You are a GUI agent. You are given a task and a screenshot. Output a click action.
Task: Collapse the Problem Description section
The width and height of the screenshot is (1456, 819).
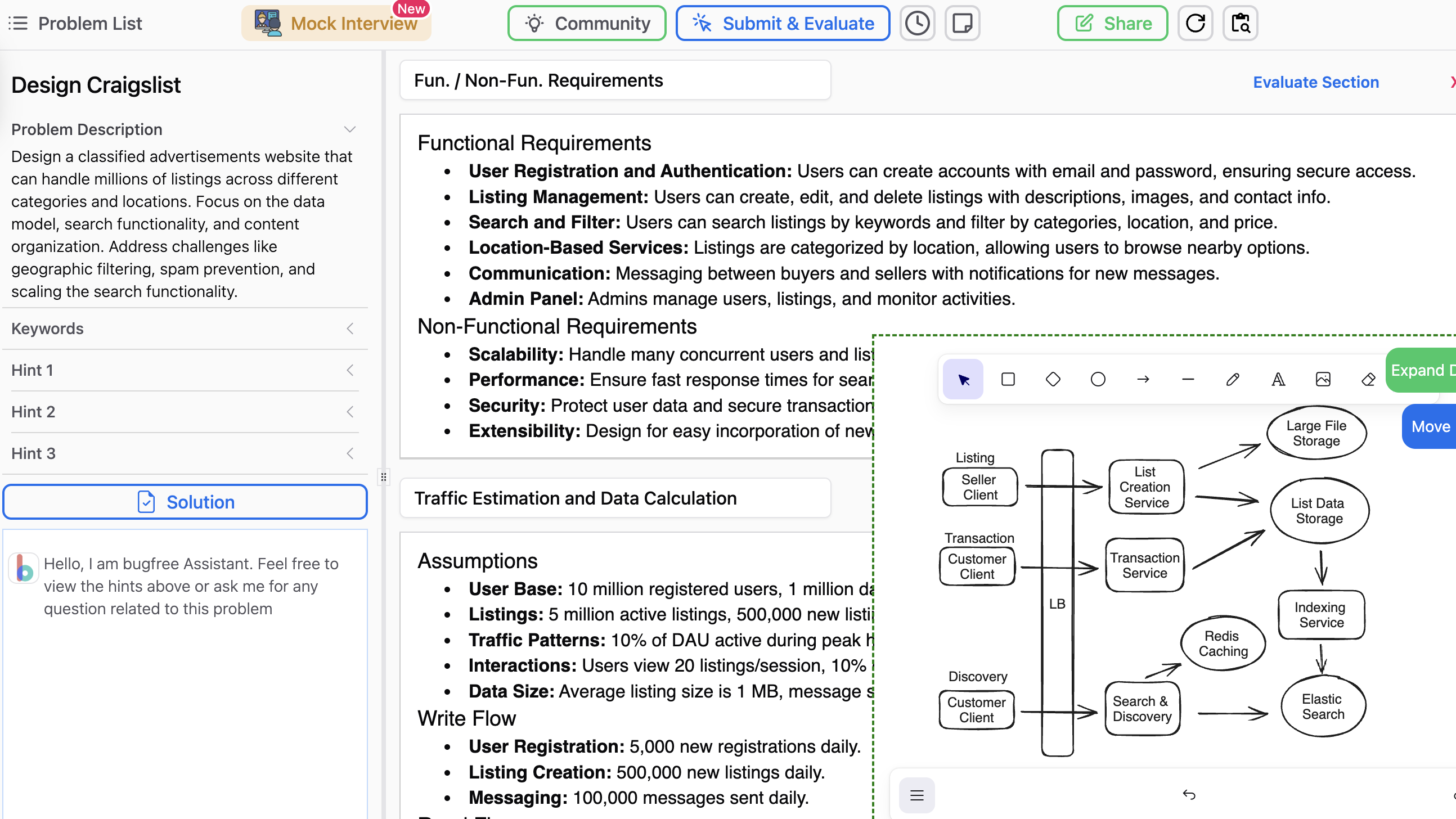[x=350, y=129]
